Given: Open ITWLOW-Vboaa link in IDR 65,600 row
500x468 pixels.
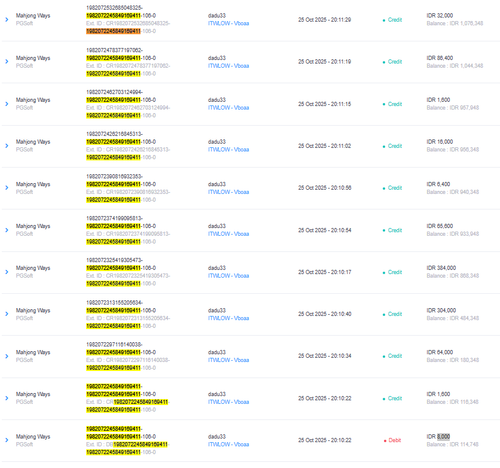Looking at the screenshot, I should [x=228, y=234].
